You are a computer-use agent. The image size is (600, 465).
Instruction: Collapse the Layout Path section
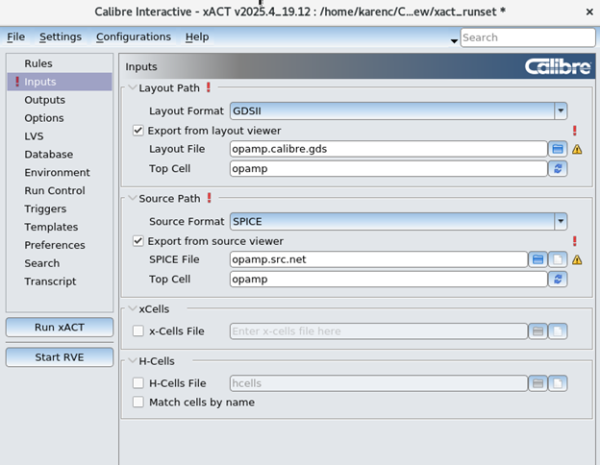coord(132,88)
